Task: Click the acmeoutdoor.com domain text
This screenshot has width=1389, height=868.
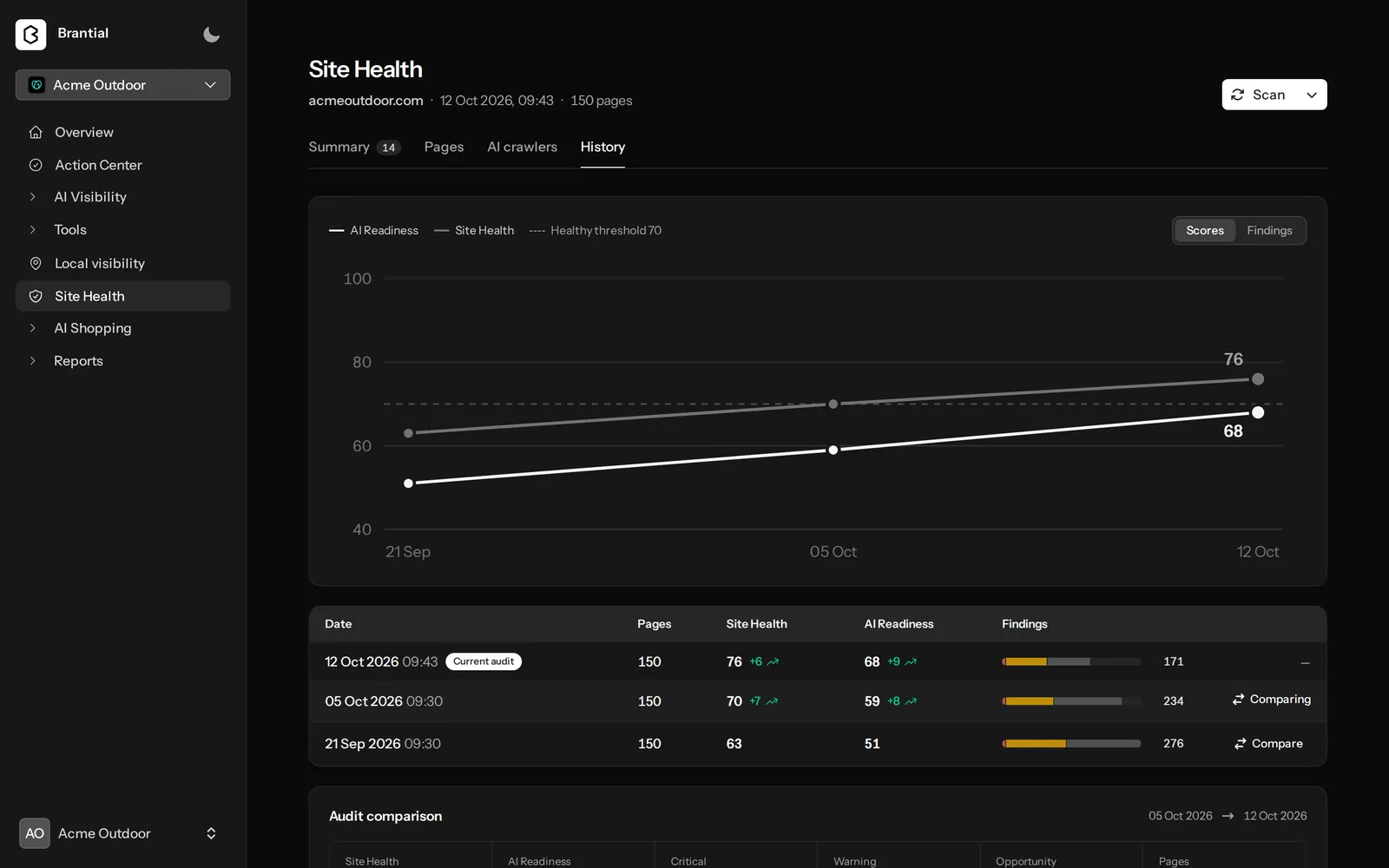Action: (x=365, y=101)
